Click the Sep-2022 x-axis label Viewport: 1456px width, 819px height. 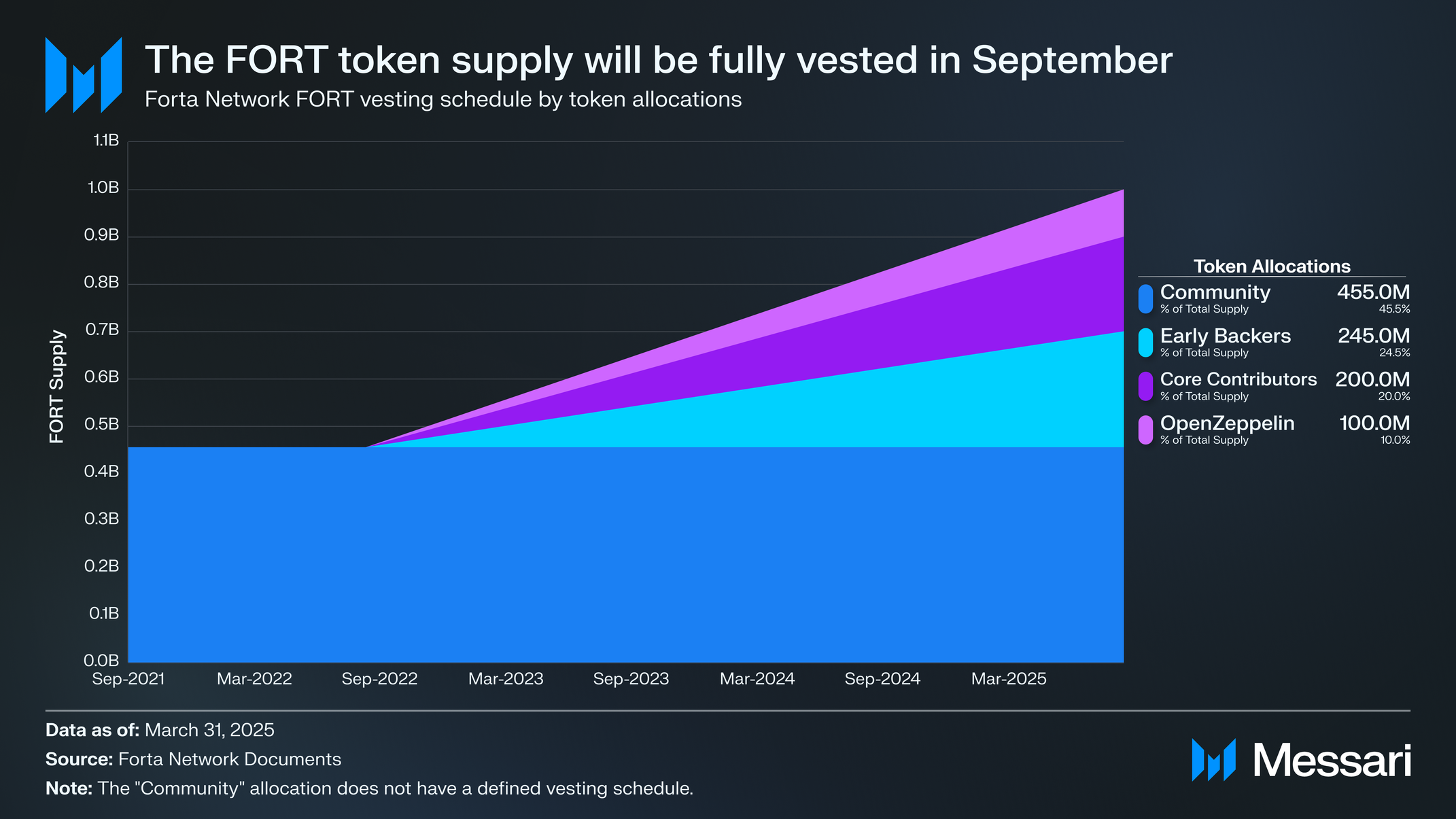point(379,678)
